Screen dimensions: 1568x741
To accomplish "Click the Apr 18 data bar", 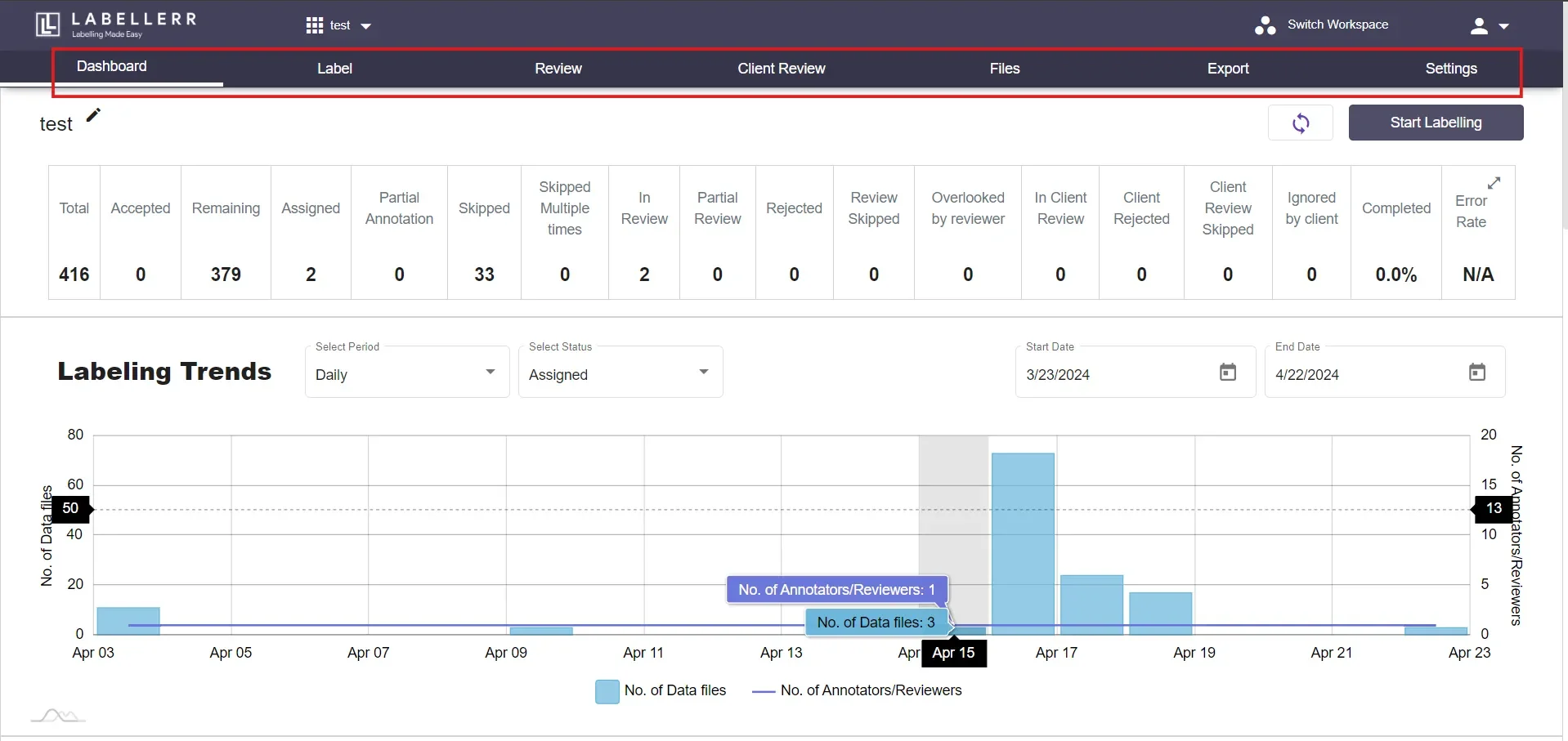I will tap(1161, 614).
